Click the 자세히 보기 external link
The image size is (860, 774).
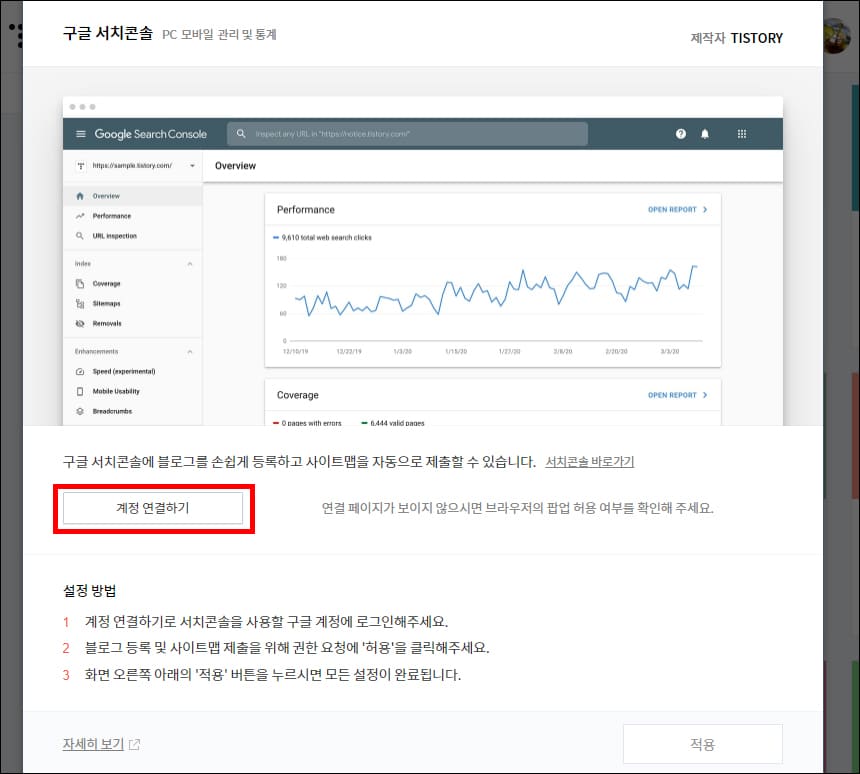[x=93, y=743]
